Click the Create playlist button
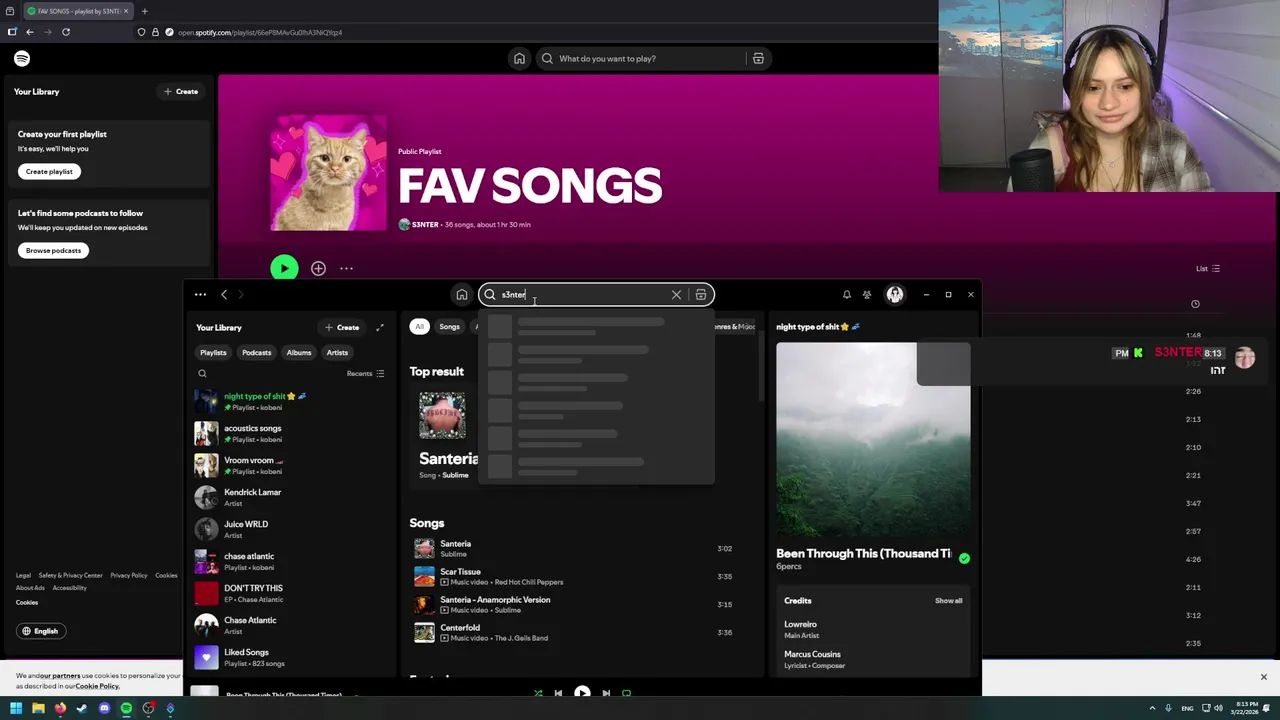 [49, 171]
